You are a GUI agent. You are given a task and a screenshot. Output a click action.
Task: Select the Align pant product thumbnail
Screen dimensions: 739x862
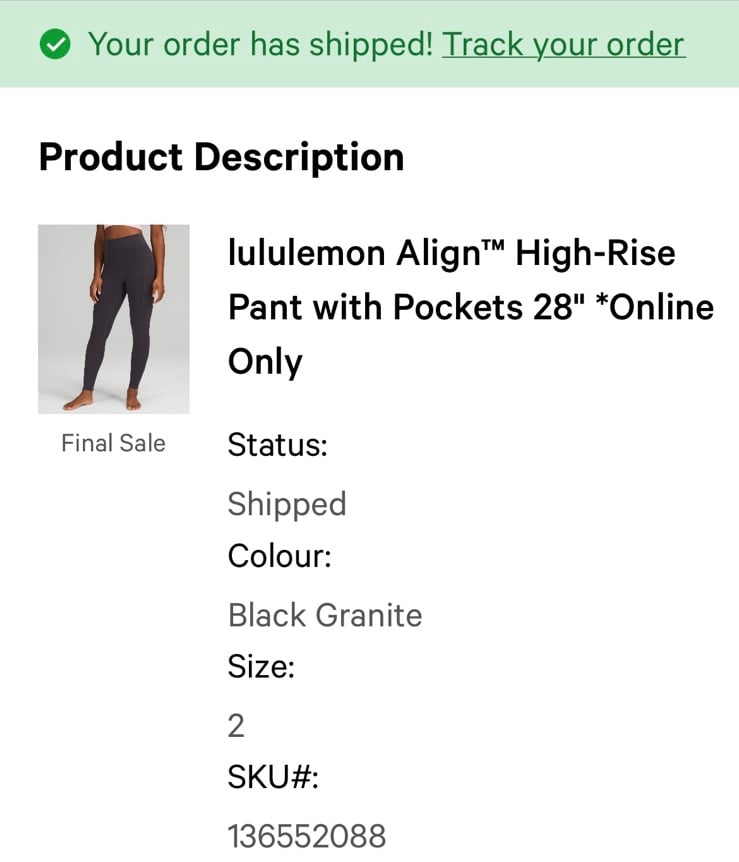[113, 319]
